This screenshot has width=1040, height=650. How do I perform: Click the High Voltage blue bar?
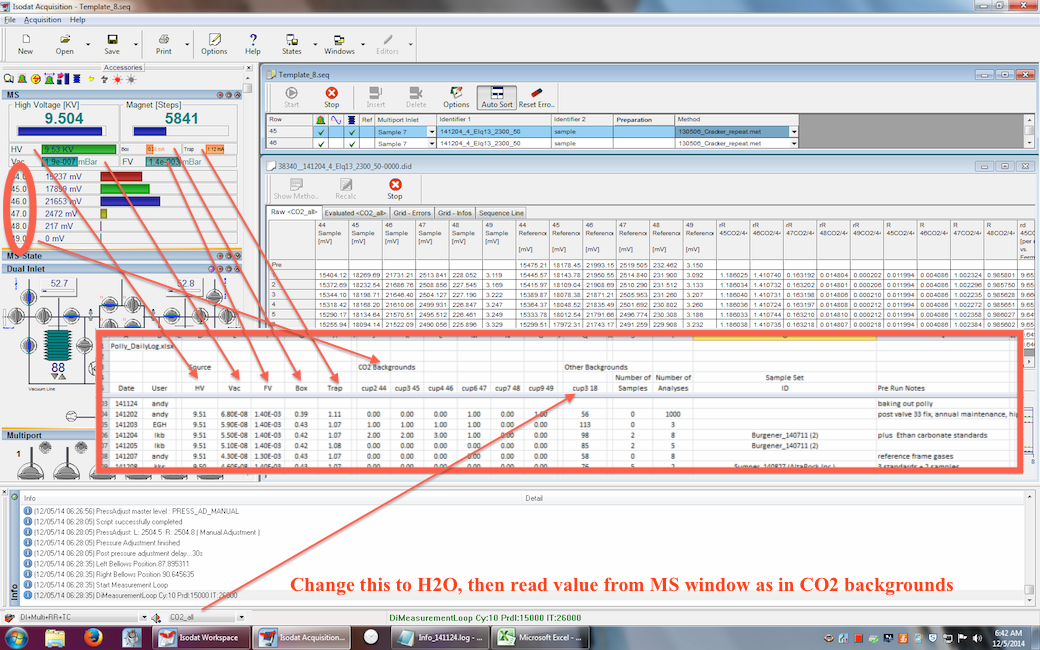pyautogui.click(x=60, y=131)
